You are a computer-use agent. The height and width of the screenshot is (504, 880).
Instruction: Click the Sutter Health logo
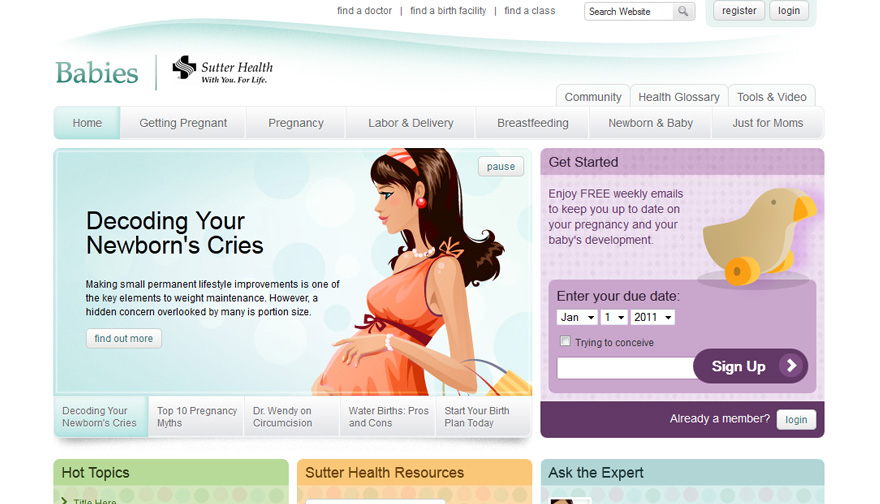tap(223, 70)
